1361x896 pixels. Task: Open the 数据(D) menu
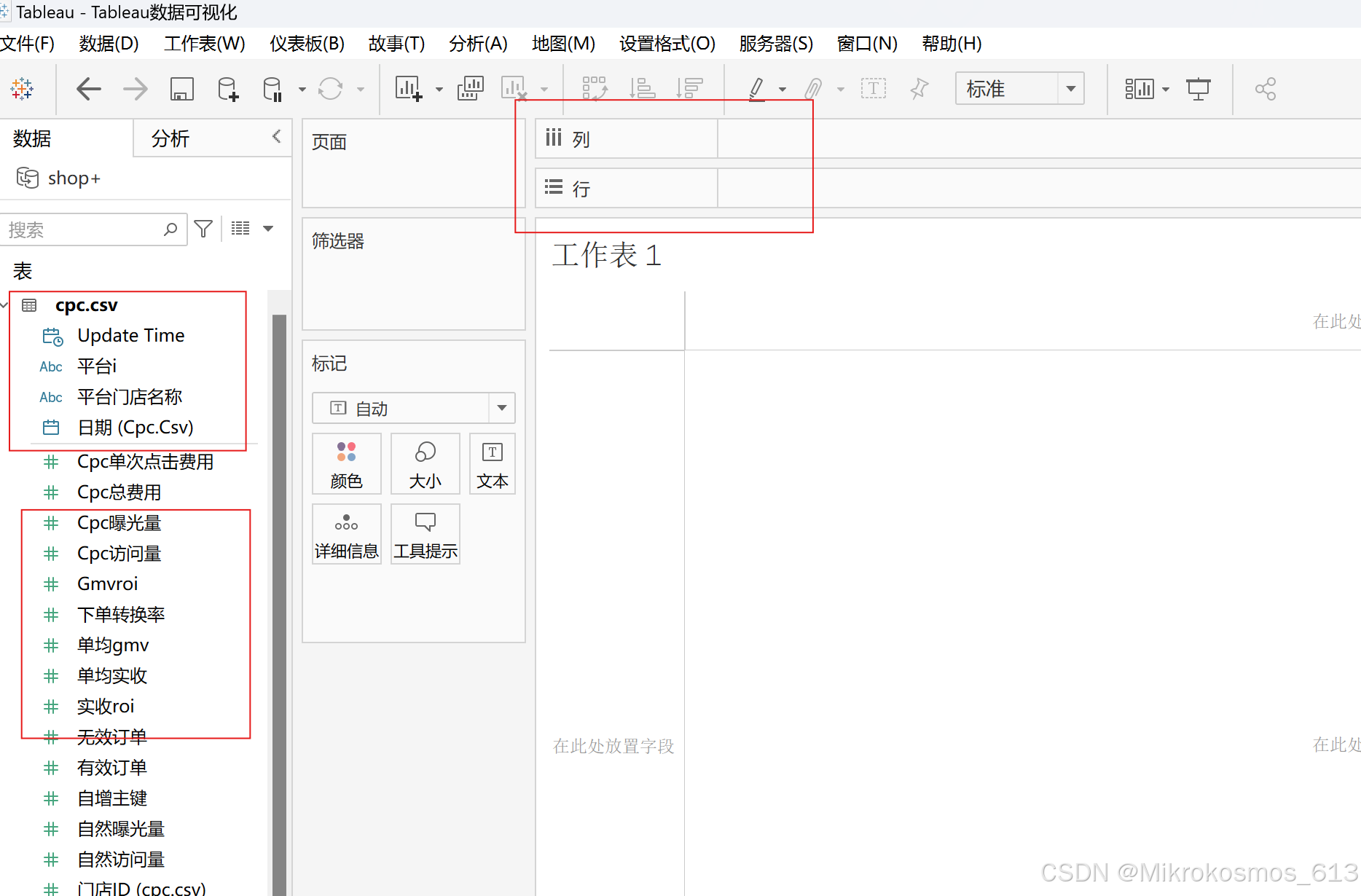109,44
